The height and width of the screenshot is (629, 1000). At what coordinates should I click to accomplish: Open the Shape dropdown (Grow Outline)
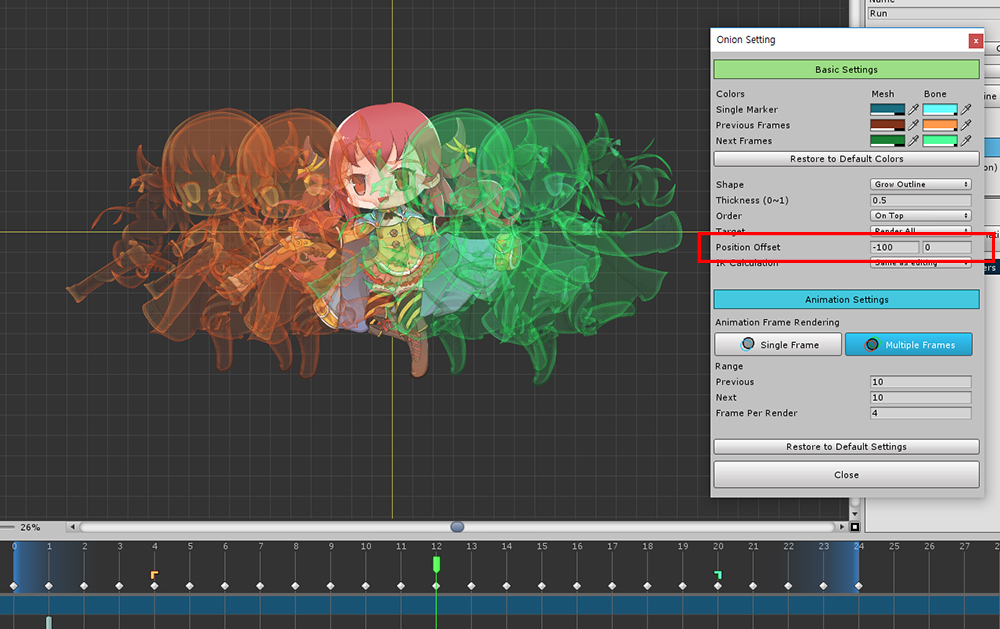[921, 184]
